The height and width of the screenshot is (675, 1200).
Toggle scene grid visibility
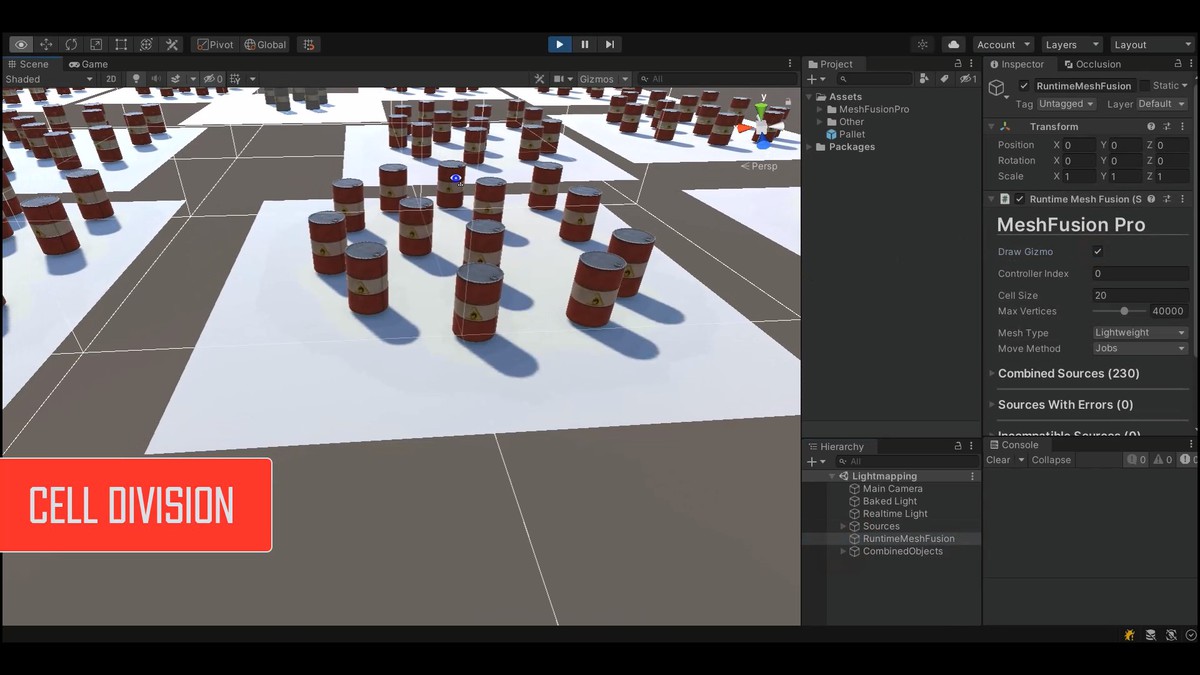coord(235,78)
